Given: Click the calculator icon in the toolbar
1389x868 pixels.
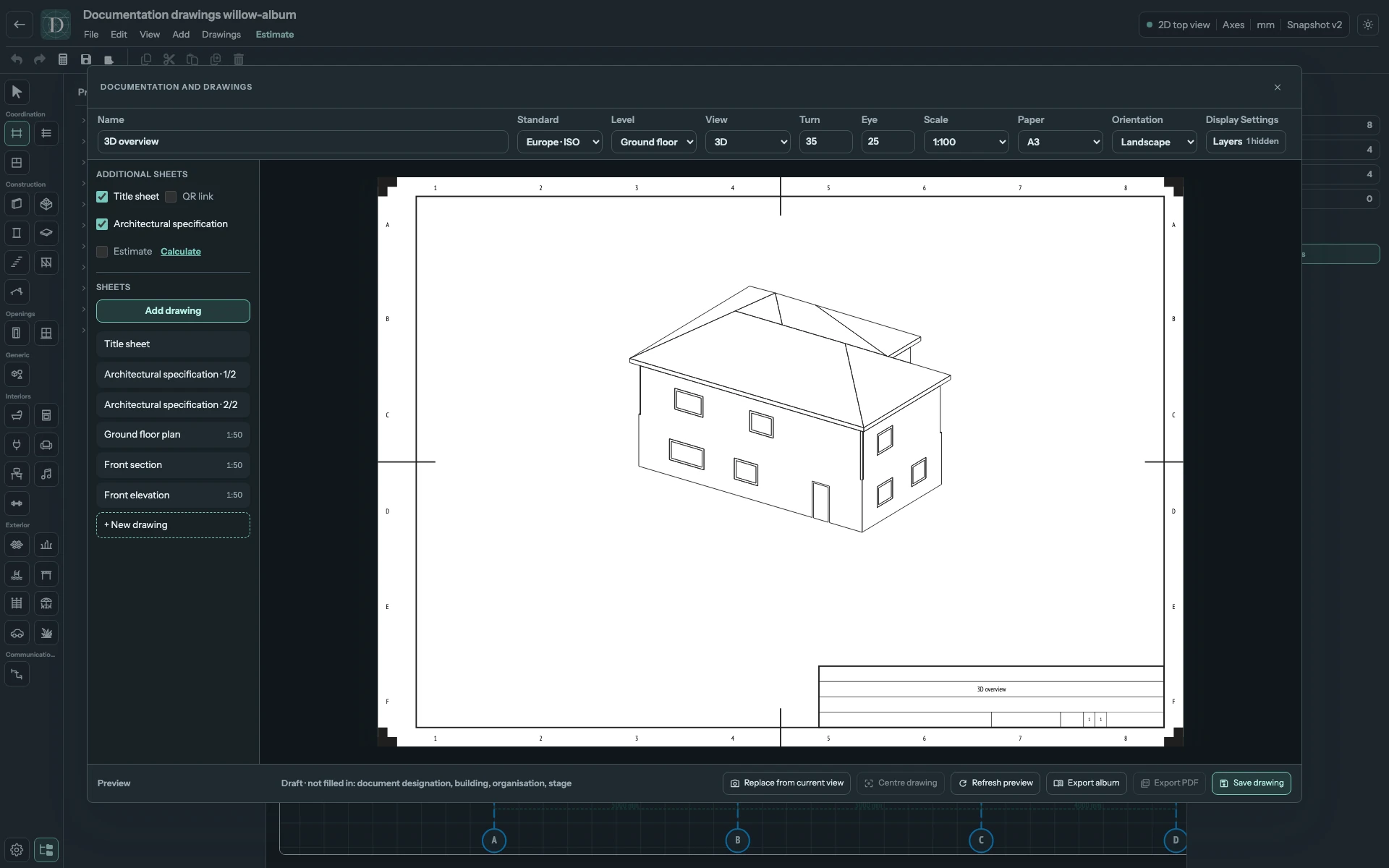Looking at the screenshot, I should (x=63, y=59).
